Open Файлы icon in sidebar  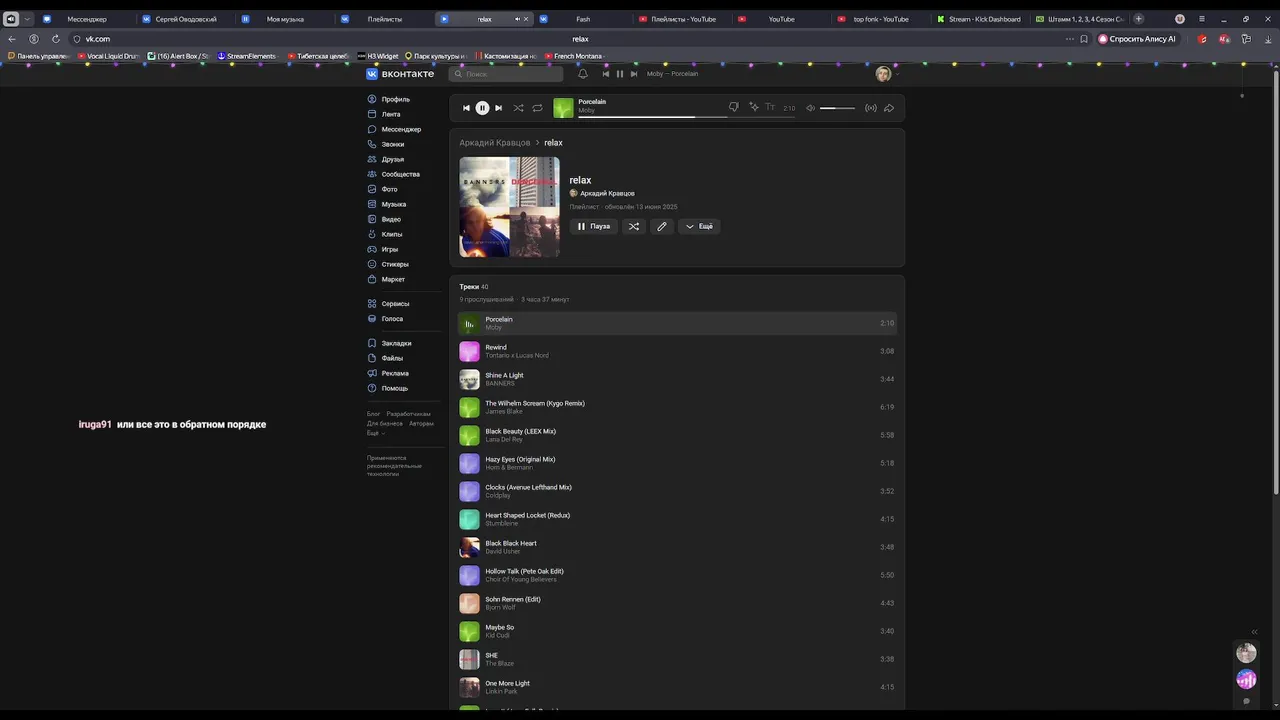pos(372,358)
